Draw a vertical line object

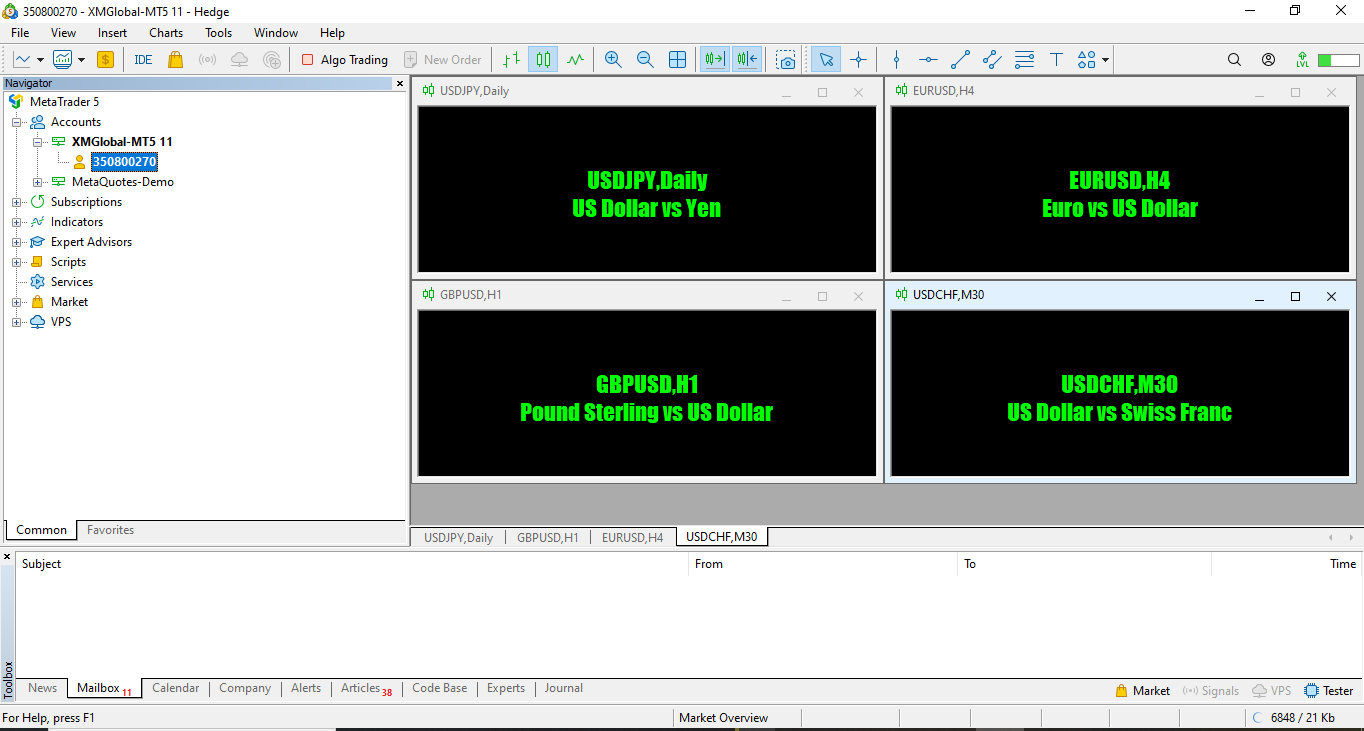click(896, 60)
